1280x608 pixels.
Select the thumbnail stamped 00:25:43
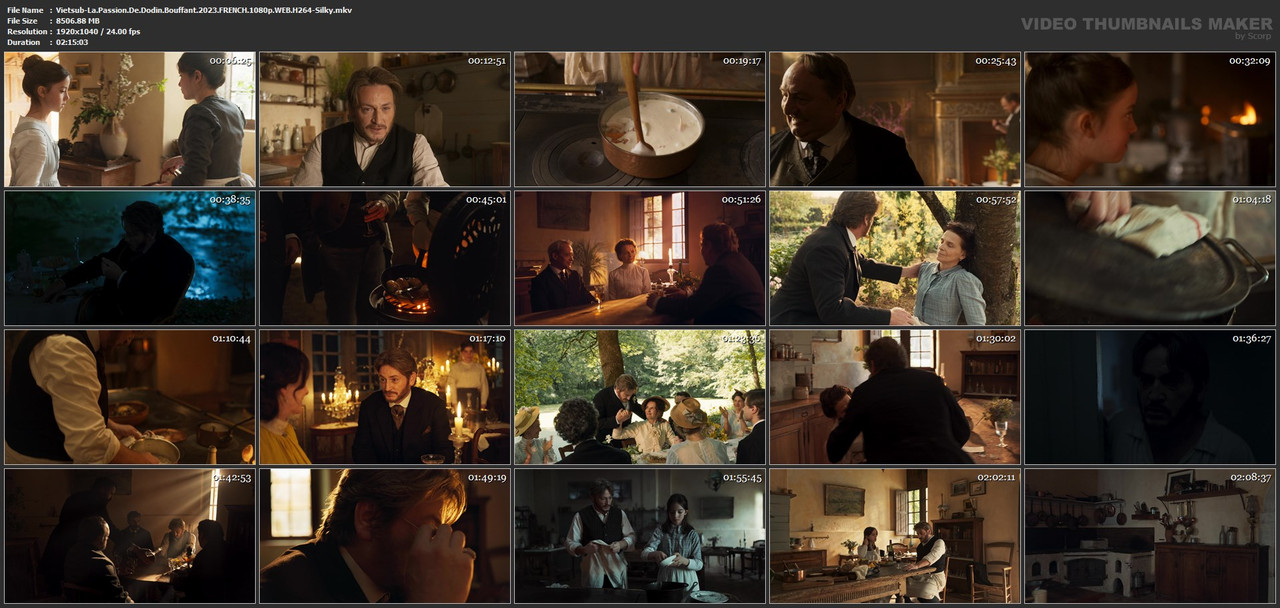pyautogui.click(x=895, y=119)
